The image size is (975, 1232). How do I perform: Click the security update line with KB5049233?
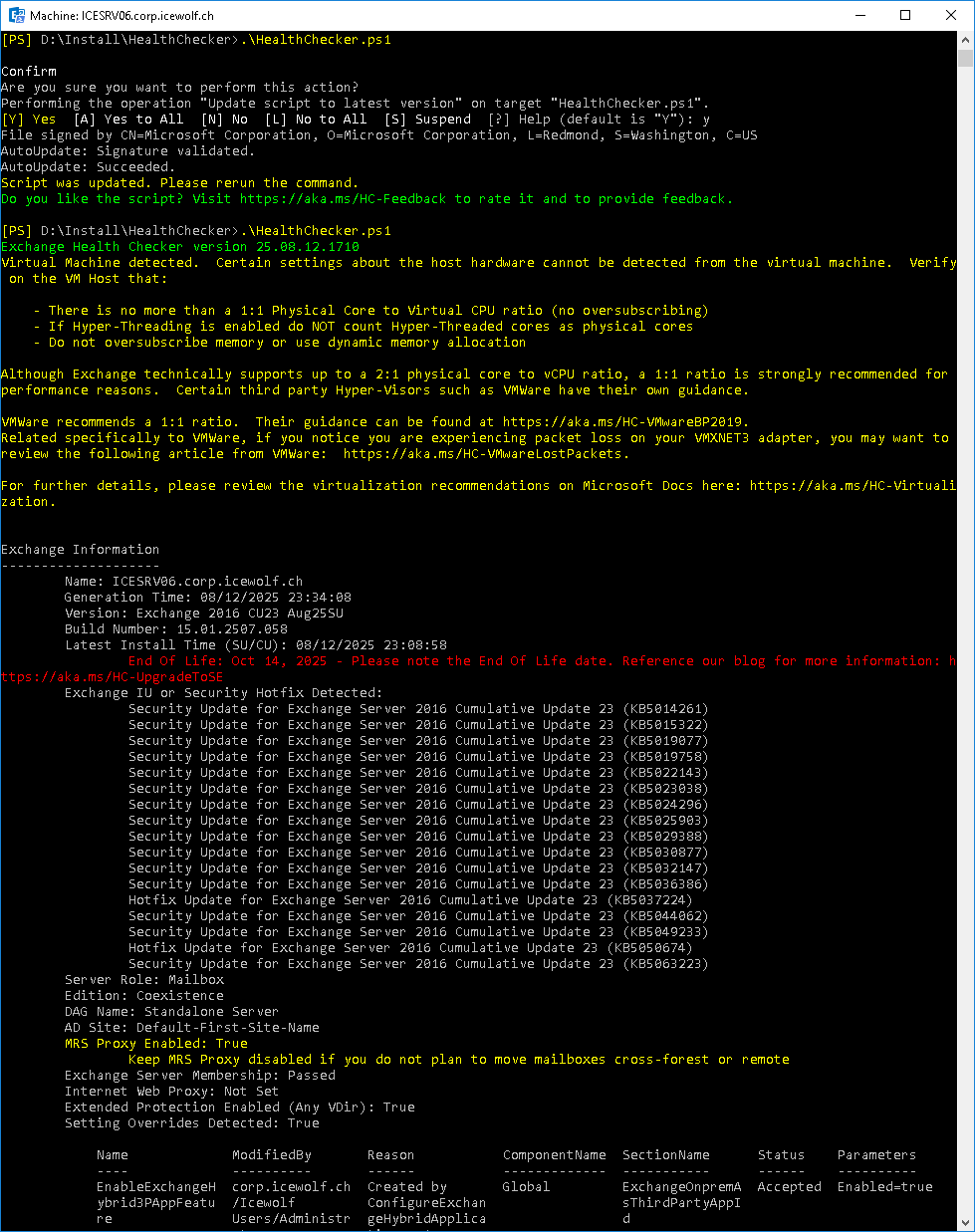[x=418, y=932]
